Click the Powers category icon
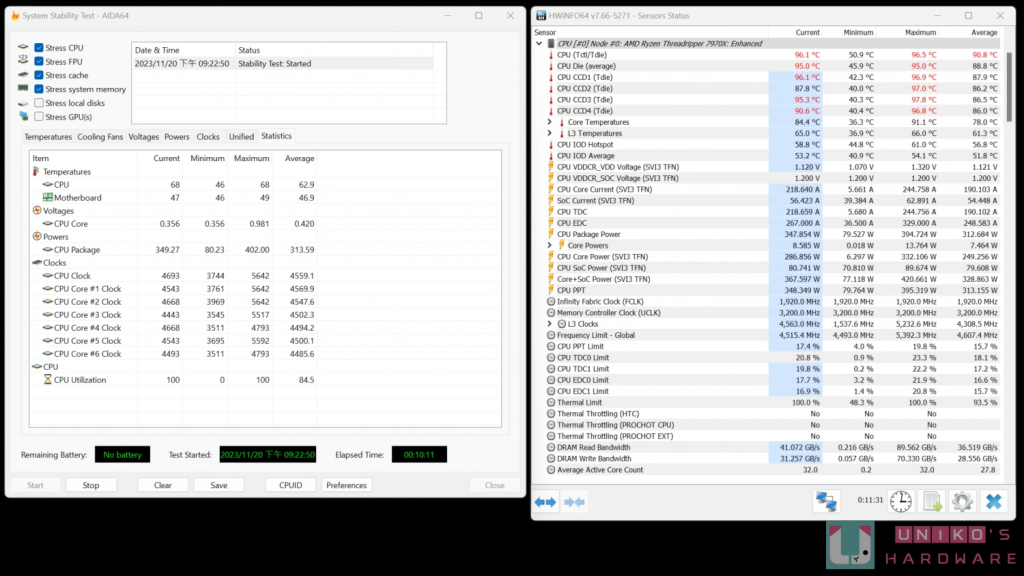Screen dimensions: 1024x576 (x=37, y=236)
